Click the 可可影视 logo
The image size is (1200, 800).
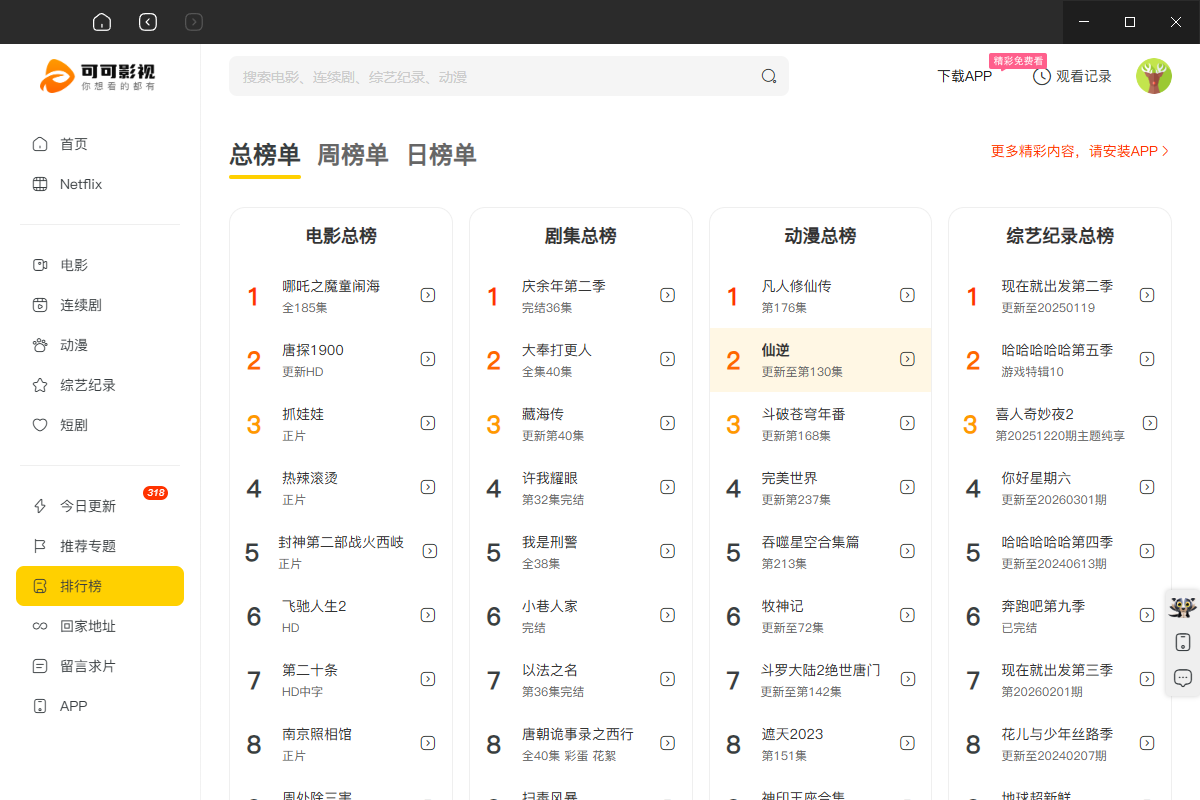(98, 76)
